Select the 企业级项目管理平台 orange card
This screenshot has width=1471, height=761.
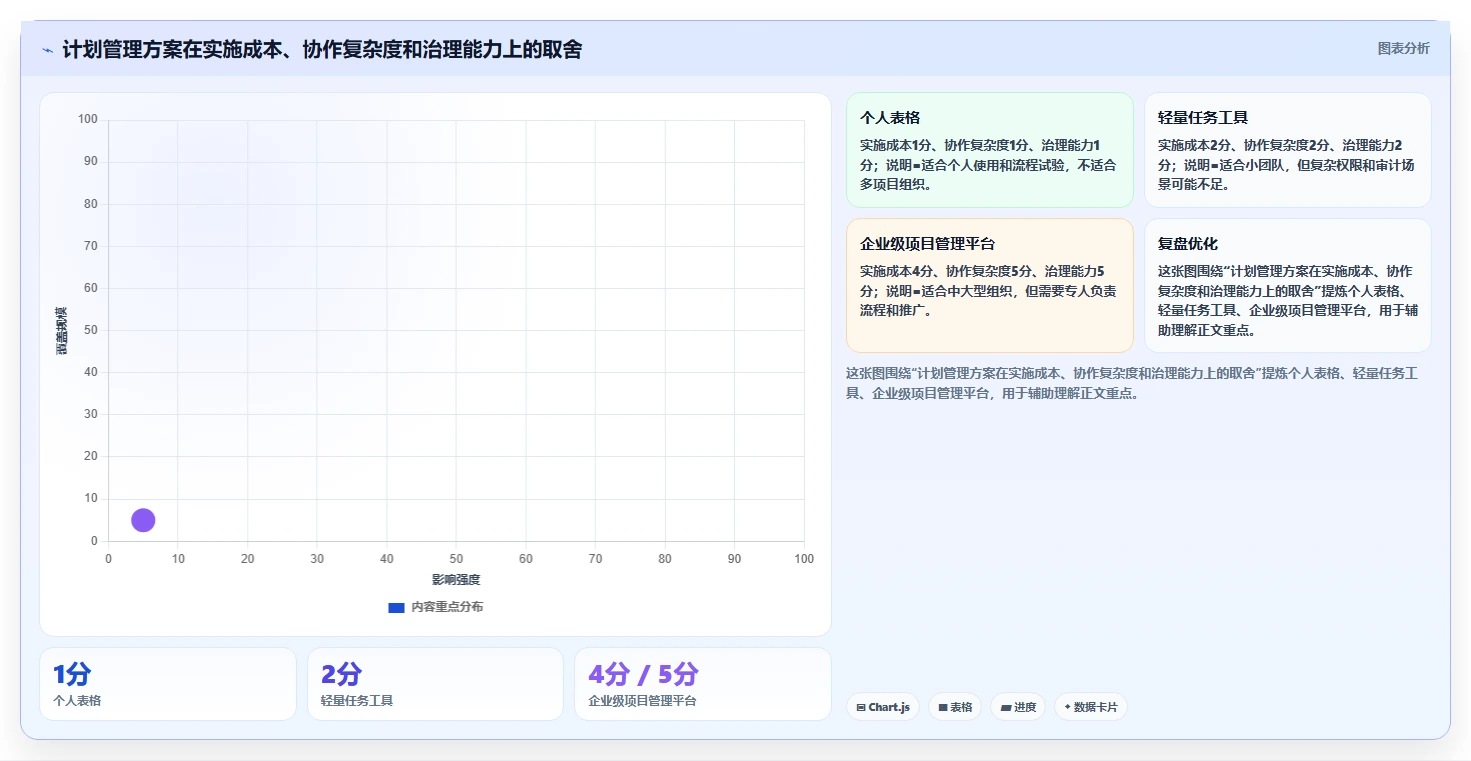pos(989,286)
